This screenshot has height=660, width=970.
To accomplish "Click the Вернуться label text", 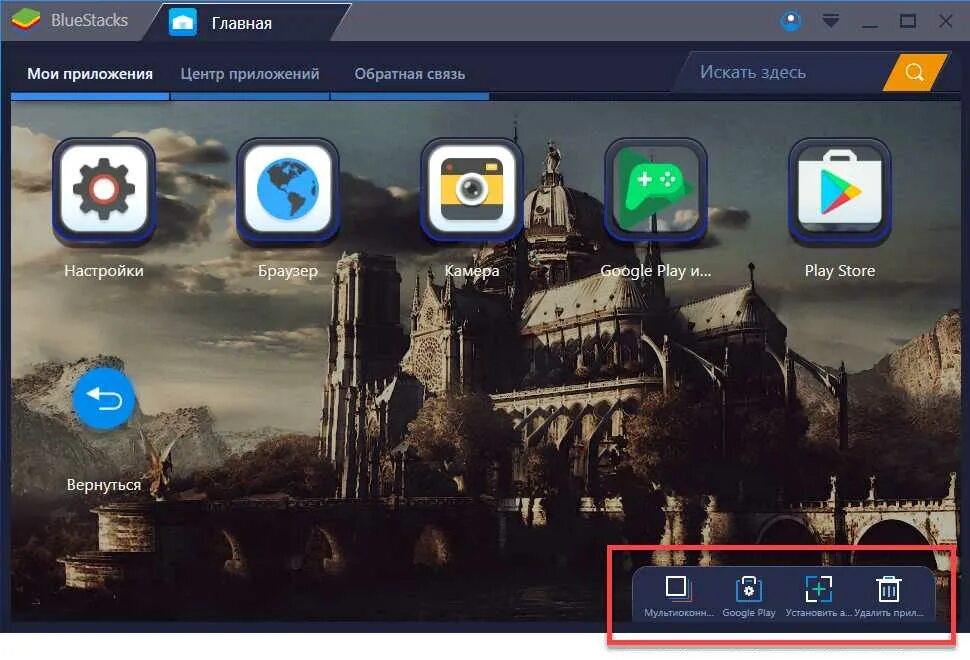I will tap(104, 484).
